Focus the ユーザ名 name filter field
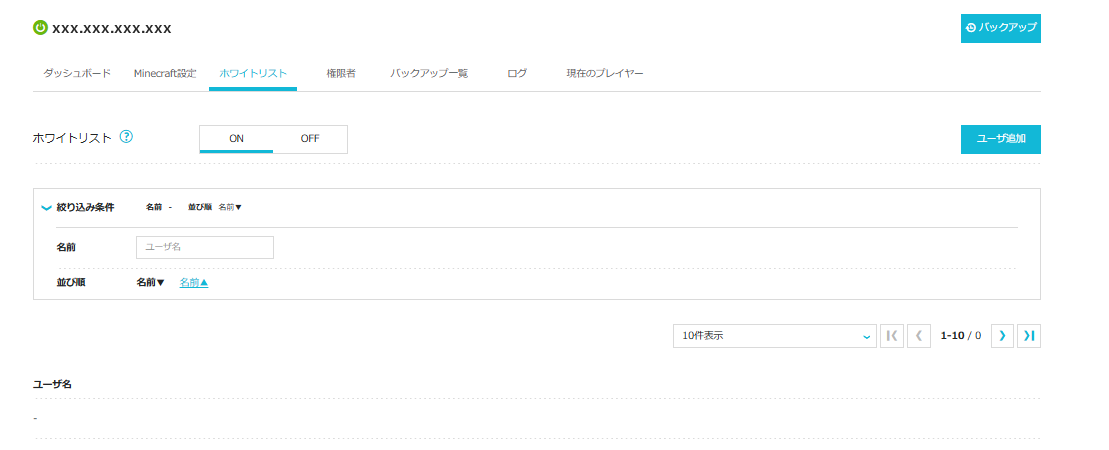Screen dimensions: 1109x450 (204, 247)
